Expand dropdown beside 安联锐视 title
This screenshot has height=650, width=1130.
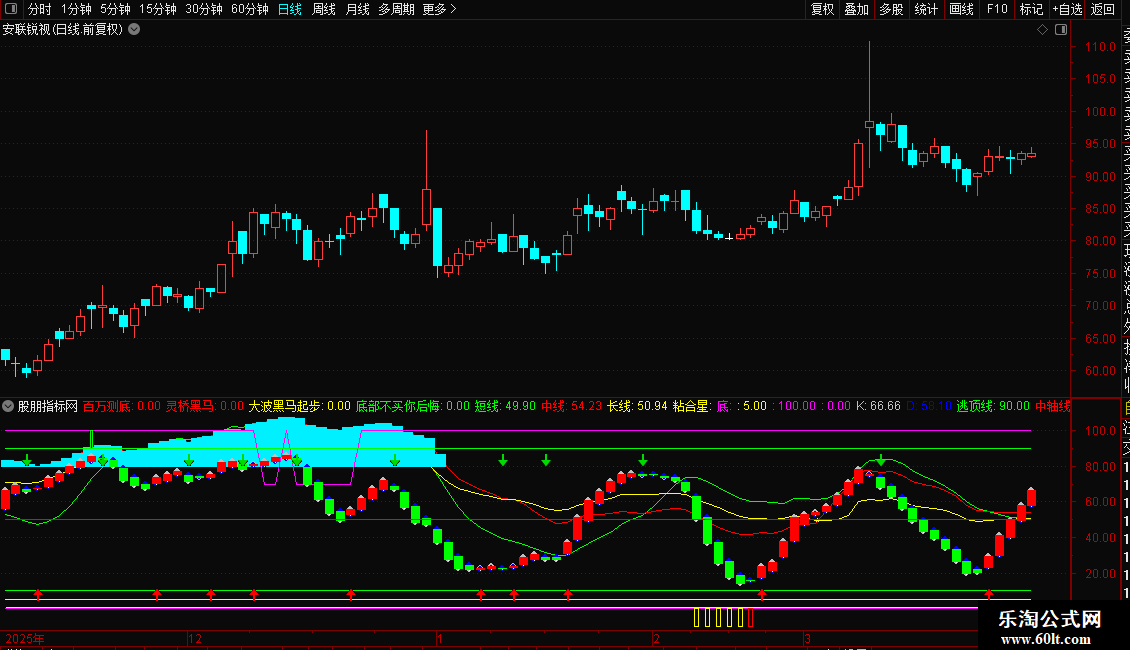[x=134, y=30]
